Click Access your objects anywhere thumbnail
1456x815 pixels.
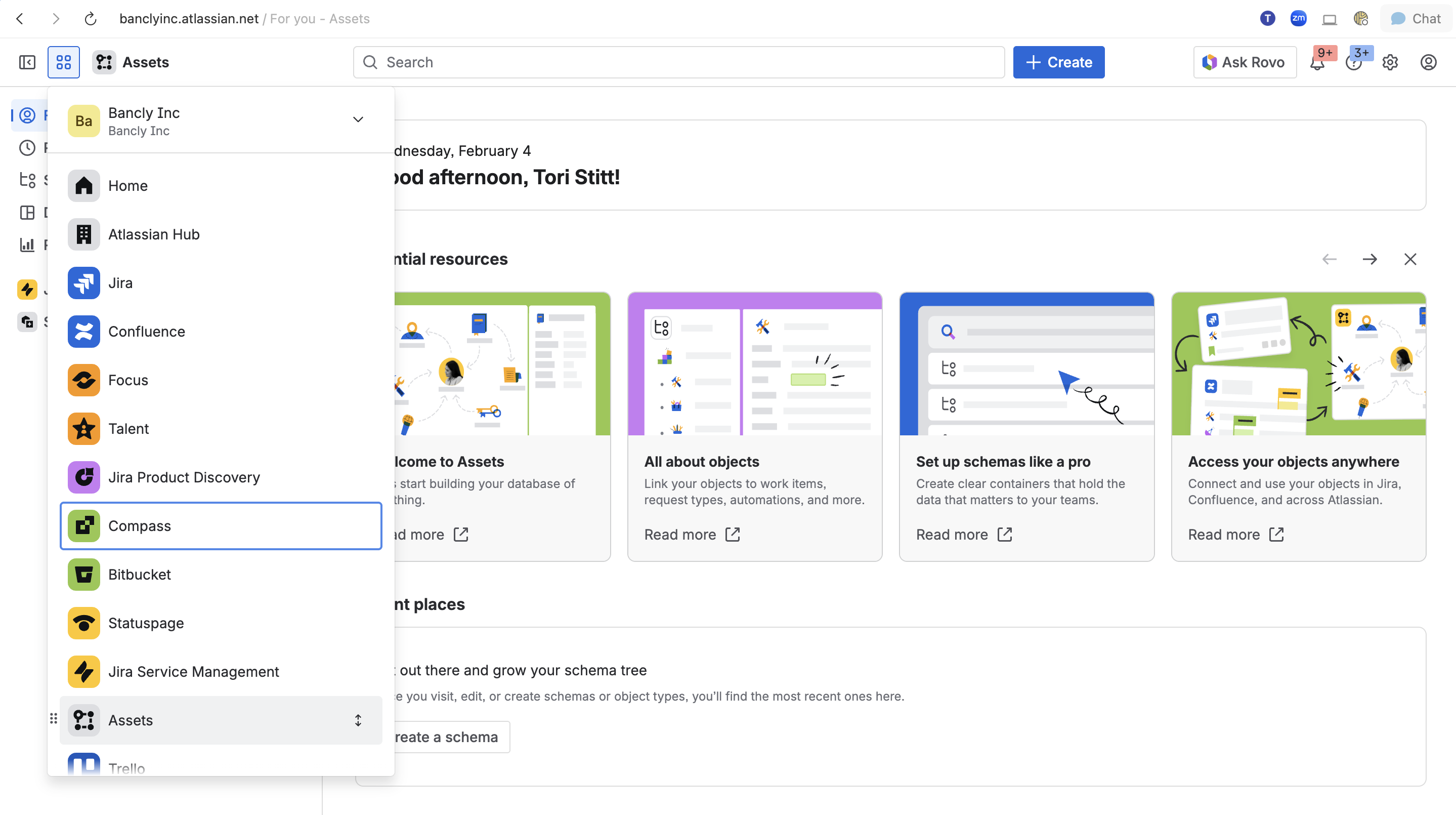[1298, 363]
